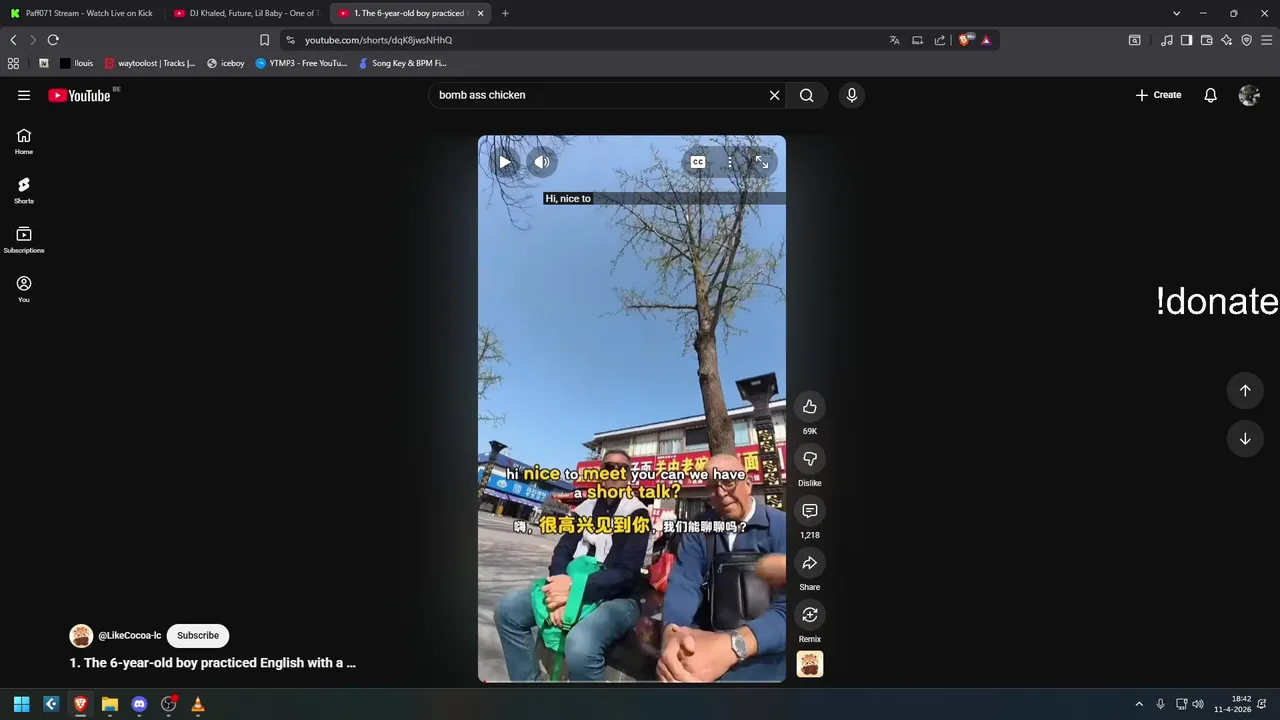Subscribe to @LikeCocoa-lc
Image resolution: width=1280 pixels, height=720 pixels.
coord(198,636)
